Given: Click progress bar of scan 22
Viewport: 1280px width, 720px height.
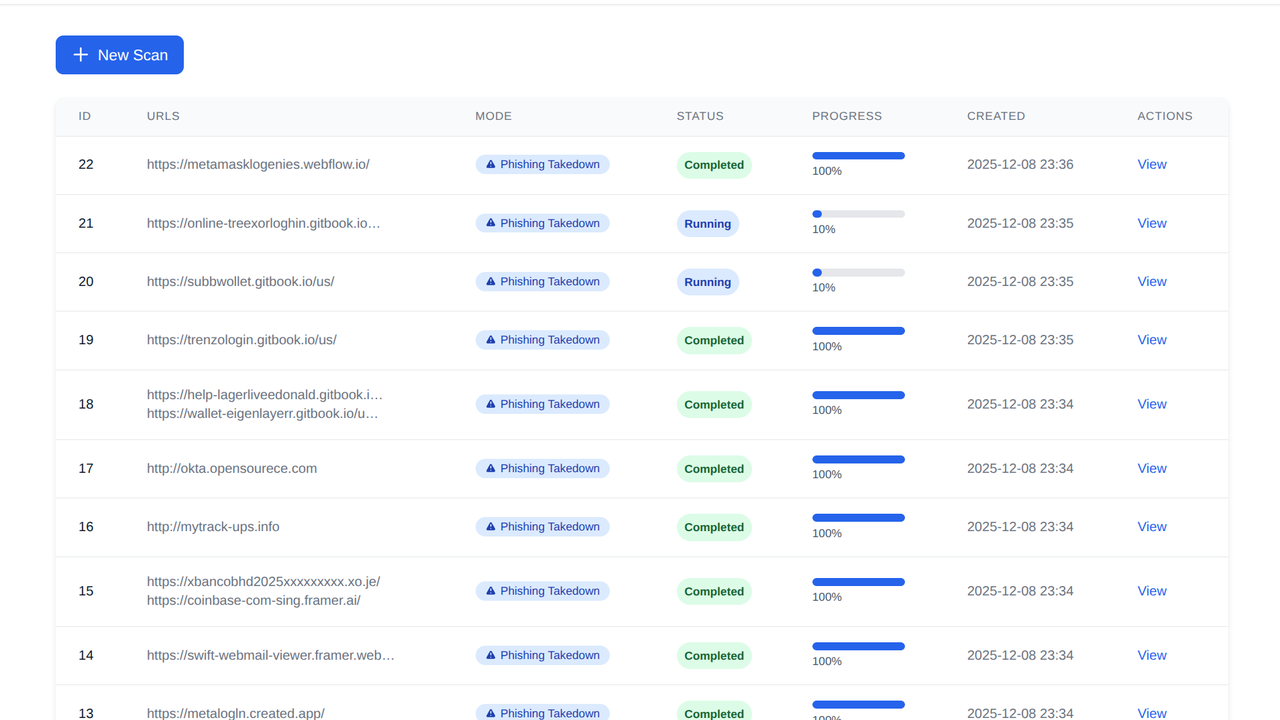Looking at the screenshot, I should tap(858, 156).
